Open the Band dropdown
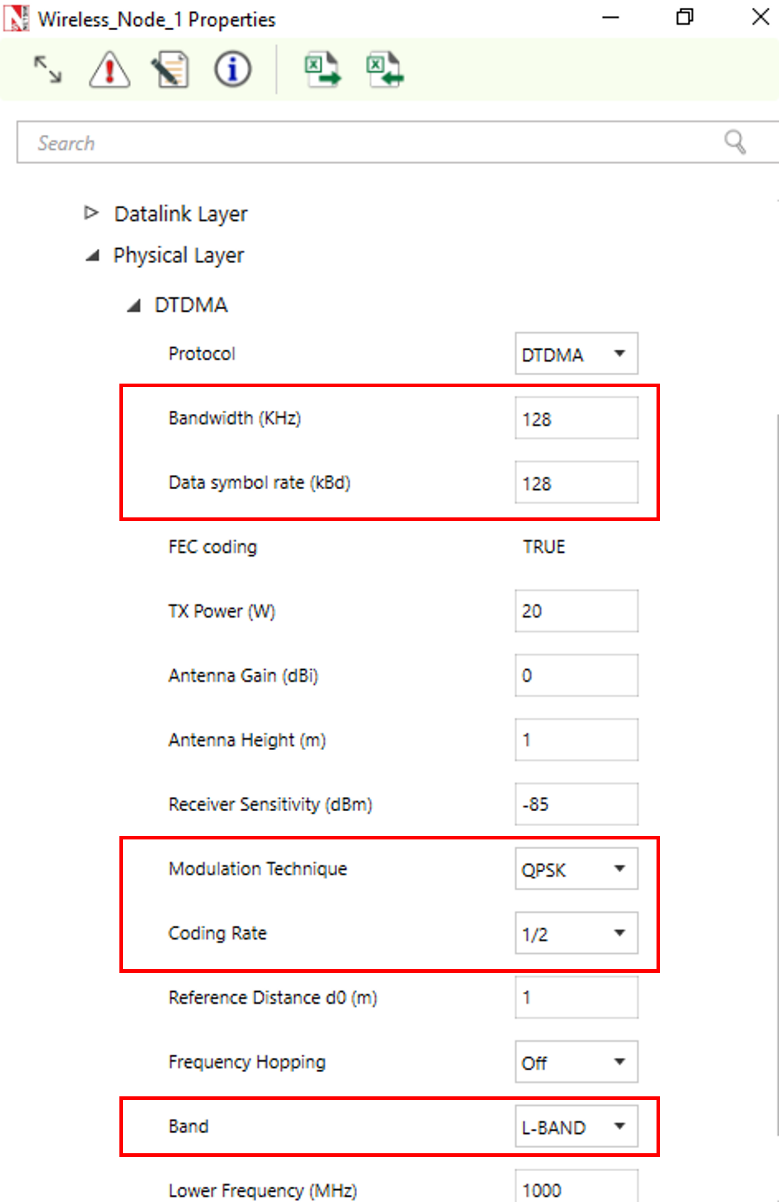 point(575,1127)
